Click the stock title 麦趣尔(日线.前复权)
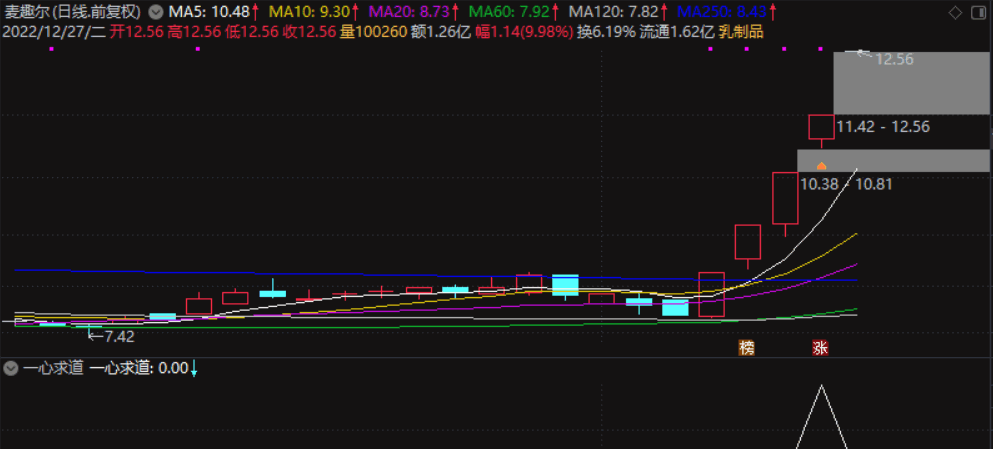 click(73, 11)
